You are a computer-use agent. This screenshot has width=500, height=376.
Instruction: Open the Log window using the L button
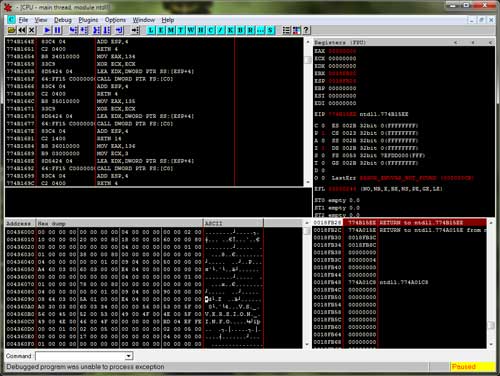[151, 30]
